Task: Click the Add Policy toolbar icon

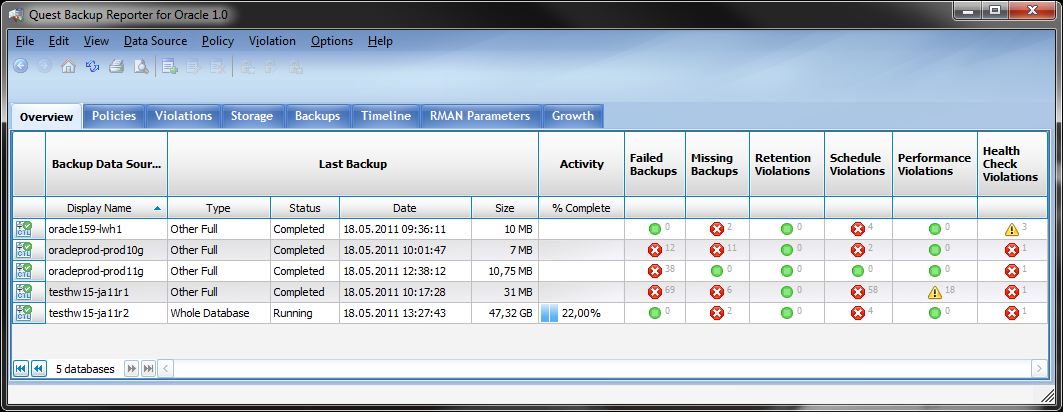Action: 169,66
